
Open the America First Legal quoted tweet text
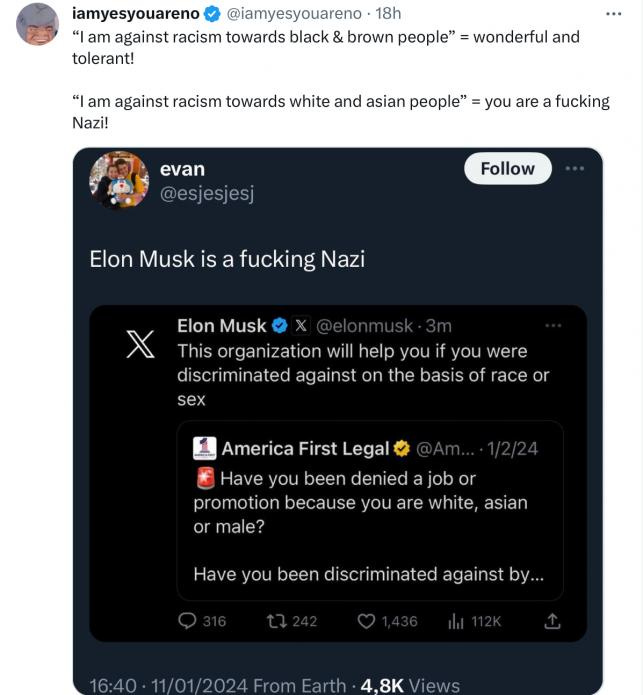pos(360,502)
